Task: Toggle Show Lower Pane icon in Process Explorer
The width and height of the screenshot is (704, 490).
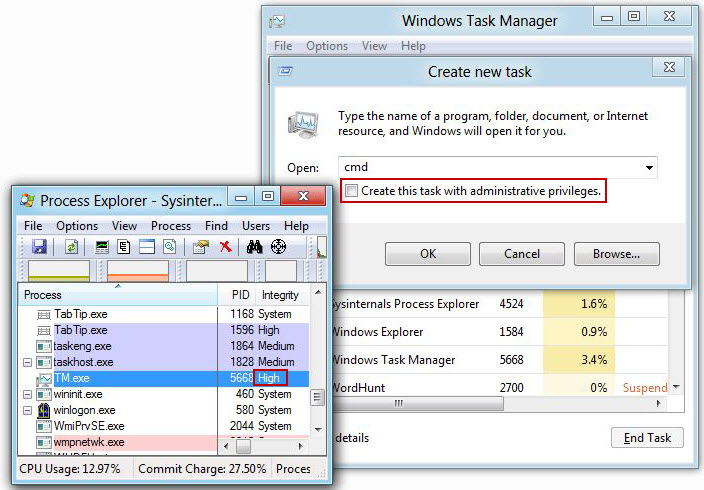Action: pyautogui.click(x=147, y=247)
